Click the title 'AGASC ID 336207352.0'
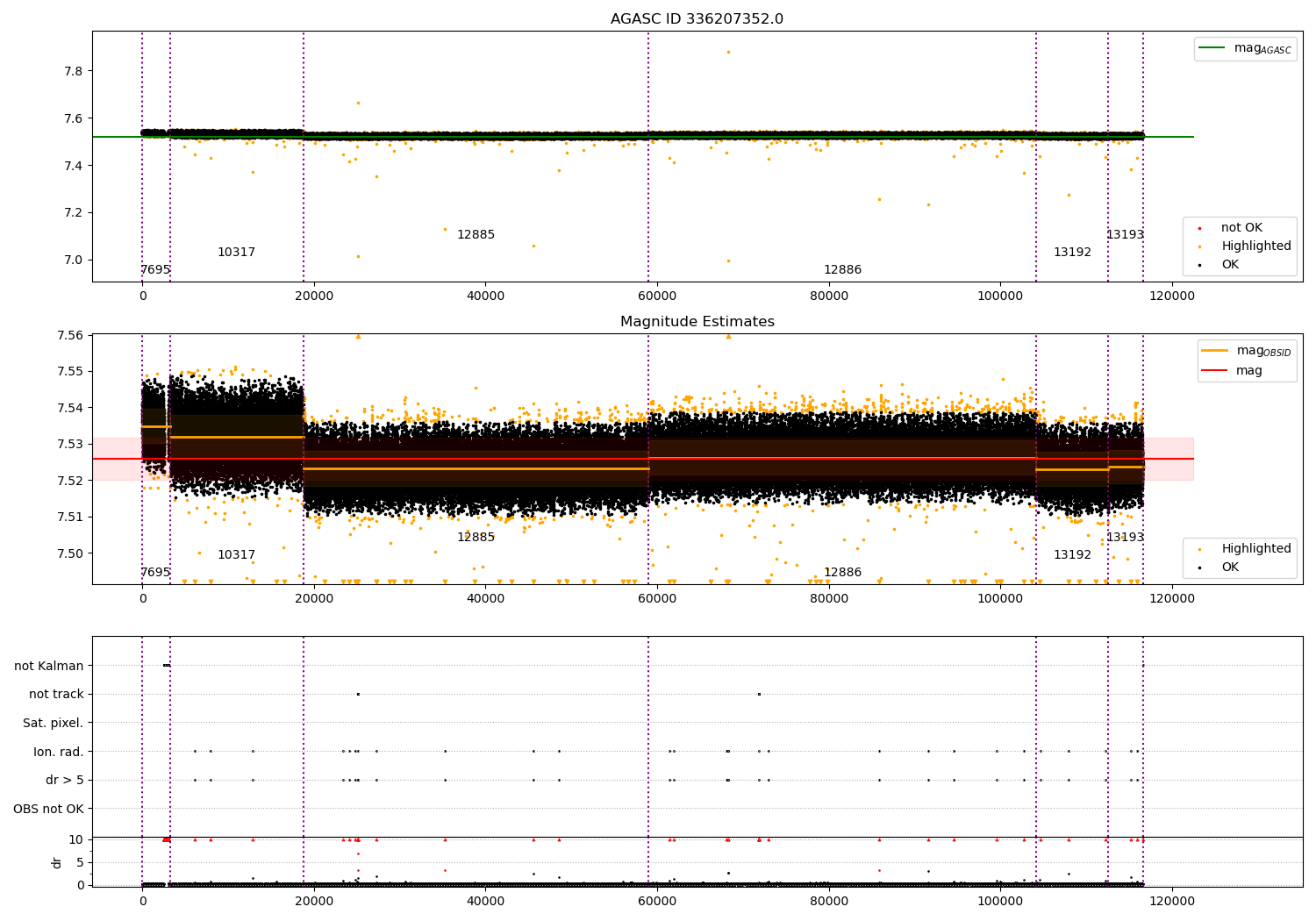1316x921 pixels. coord(697,19)
